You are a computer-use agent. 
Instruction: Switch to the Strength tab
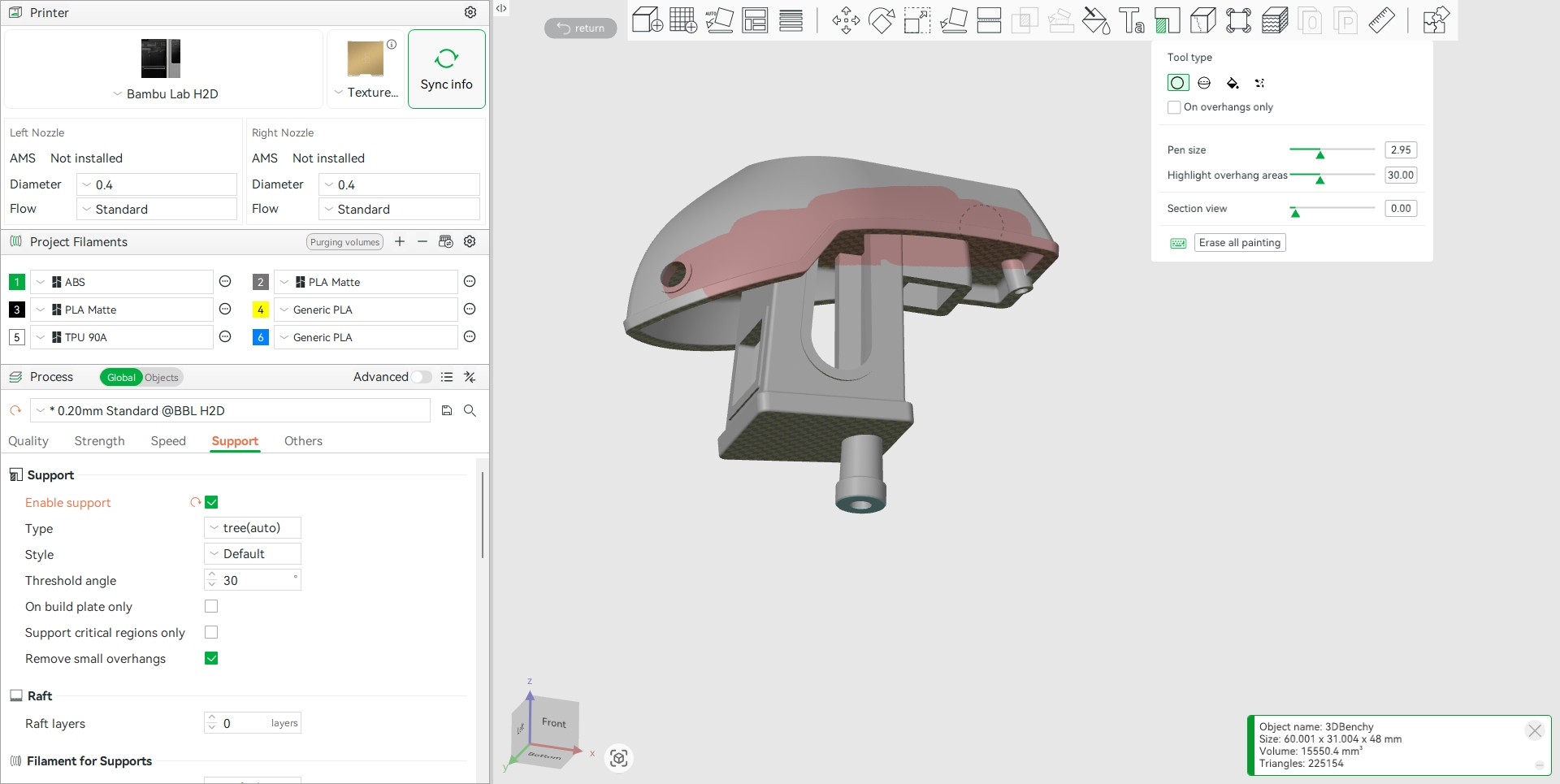coord(100,441)
